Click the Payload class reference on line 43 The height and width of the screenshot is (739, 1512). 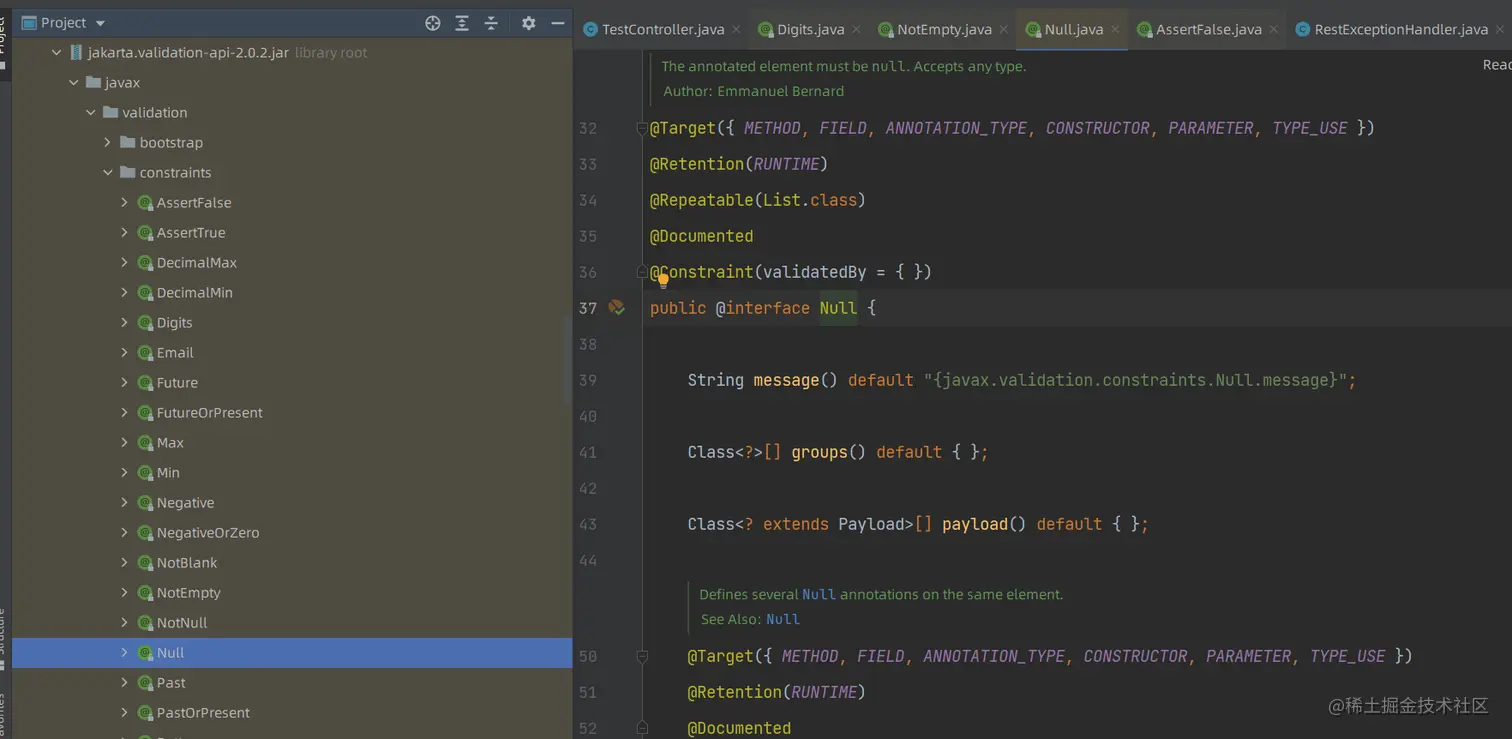(x=870, y=524)
